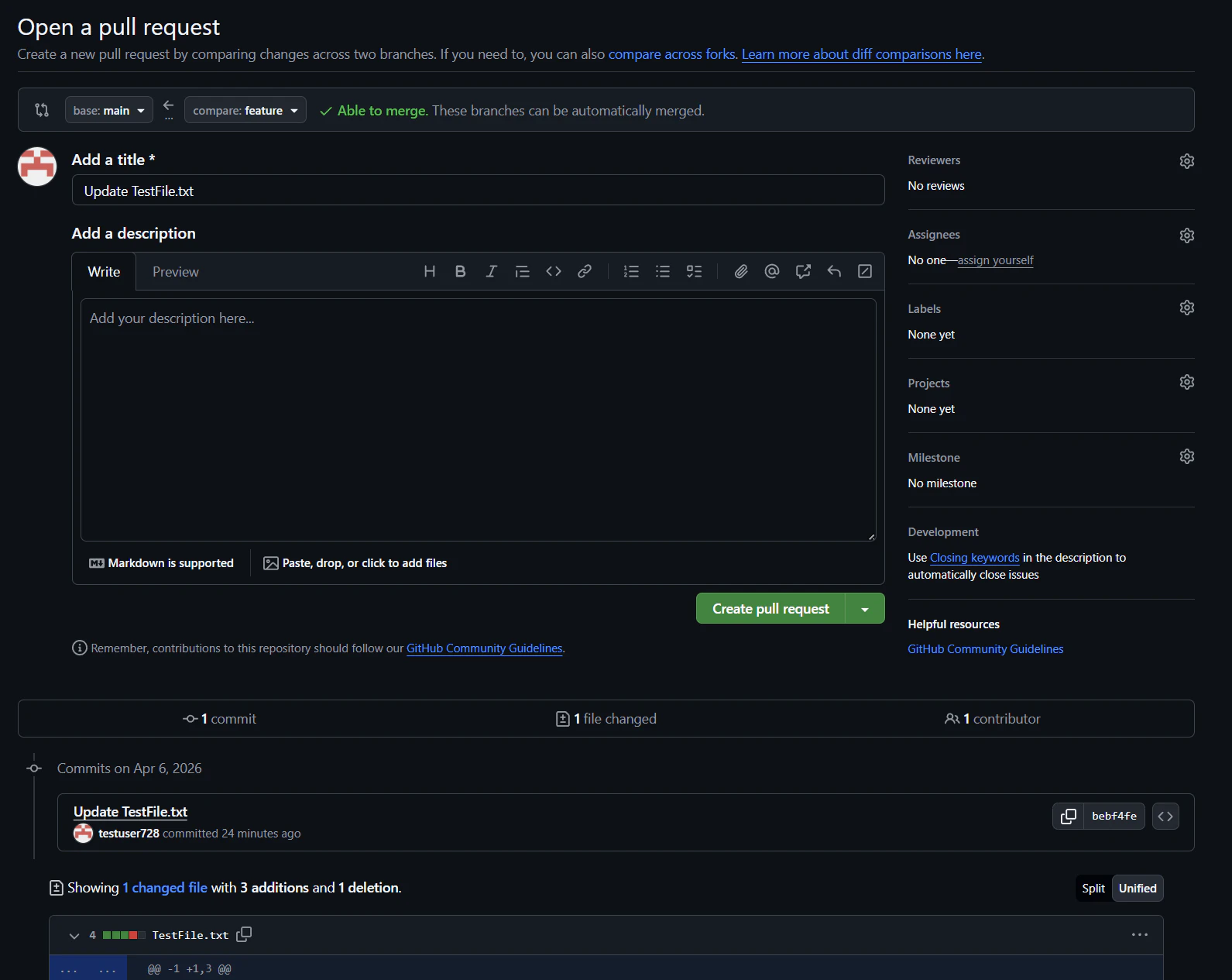
Task: Attach files using the paperclip icon
Action: (741, 271)
